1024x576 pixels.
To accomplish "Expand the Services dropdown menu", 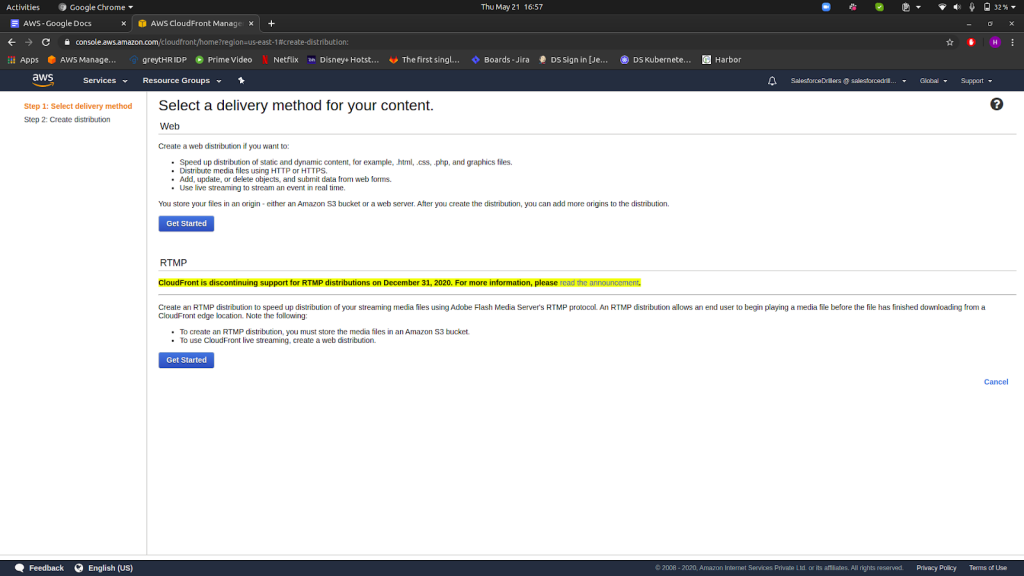I will (x=104, y=80).
